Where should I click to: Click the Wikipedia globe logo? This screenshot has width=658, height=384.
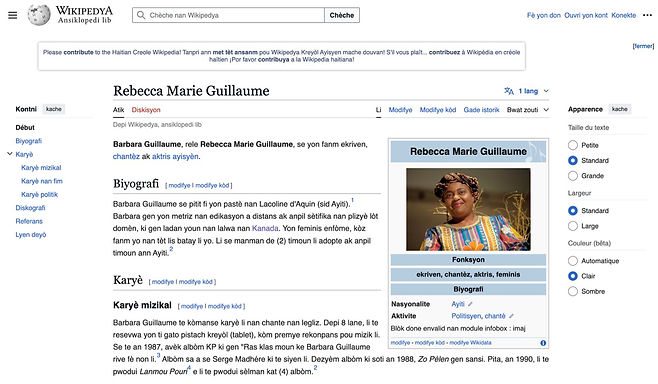39,15
